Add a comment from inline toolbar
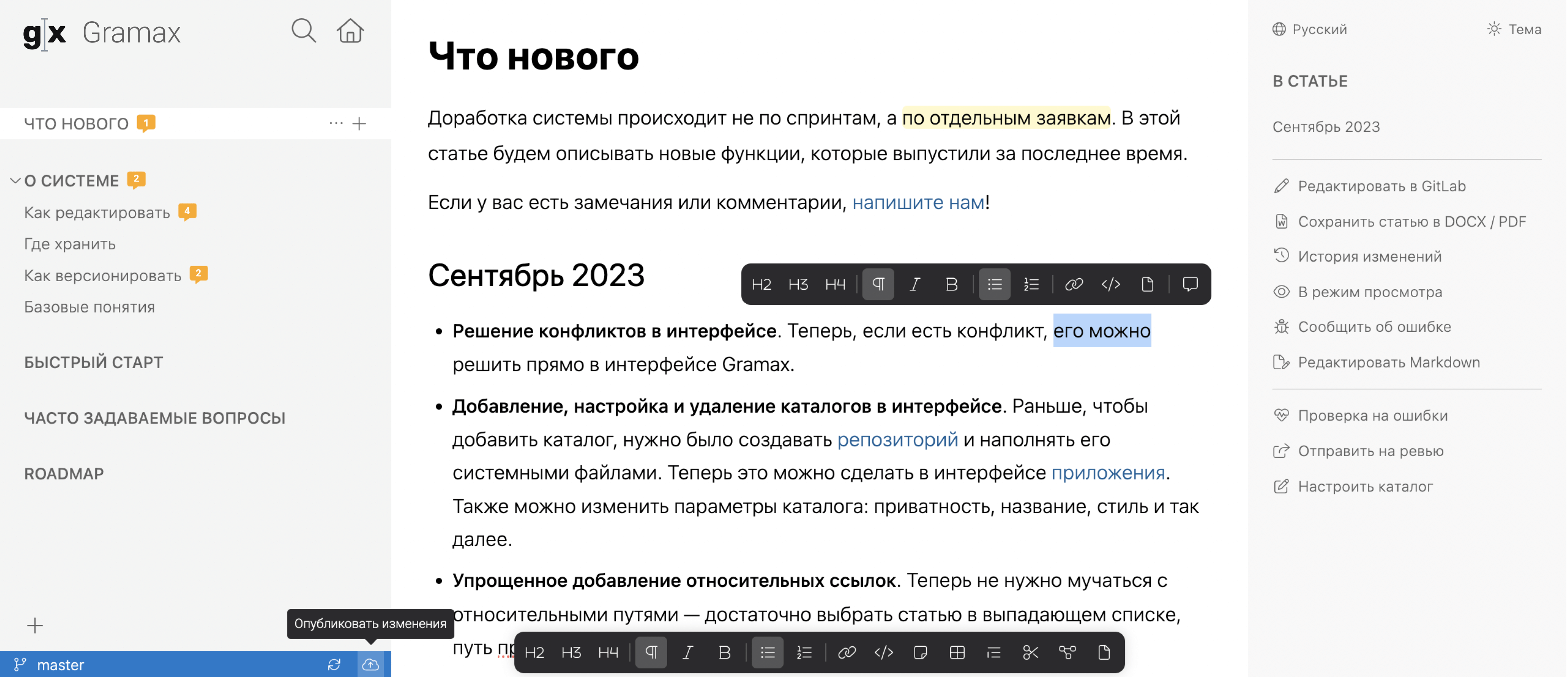1568x677 pixels. click(x=1190, y=284)
